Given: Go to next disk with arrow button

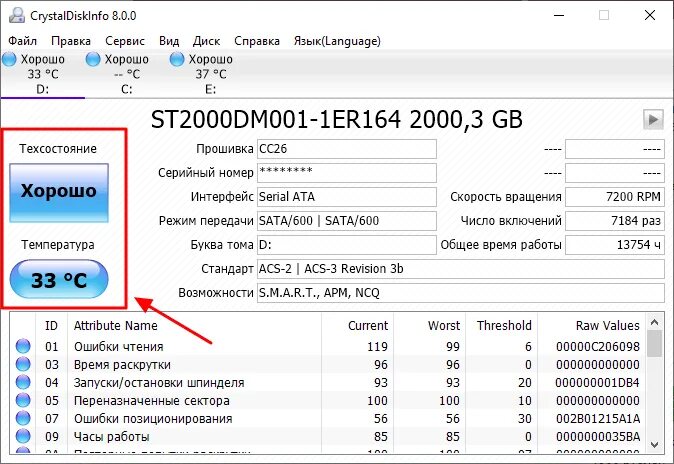Looking at the screenshot, I should coord(653,120).
